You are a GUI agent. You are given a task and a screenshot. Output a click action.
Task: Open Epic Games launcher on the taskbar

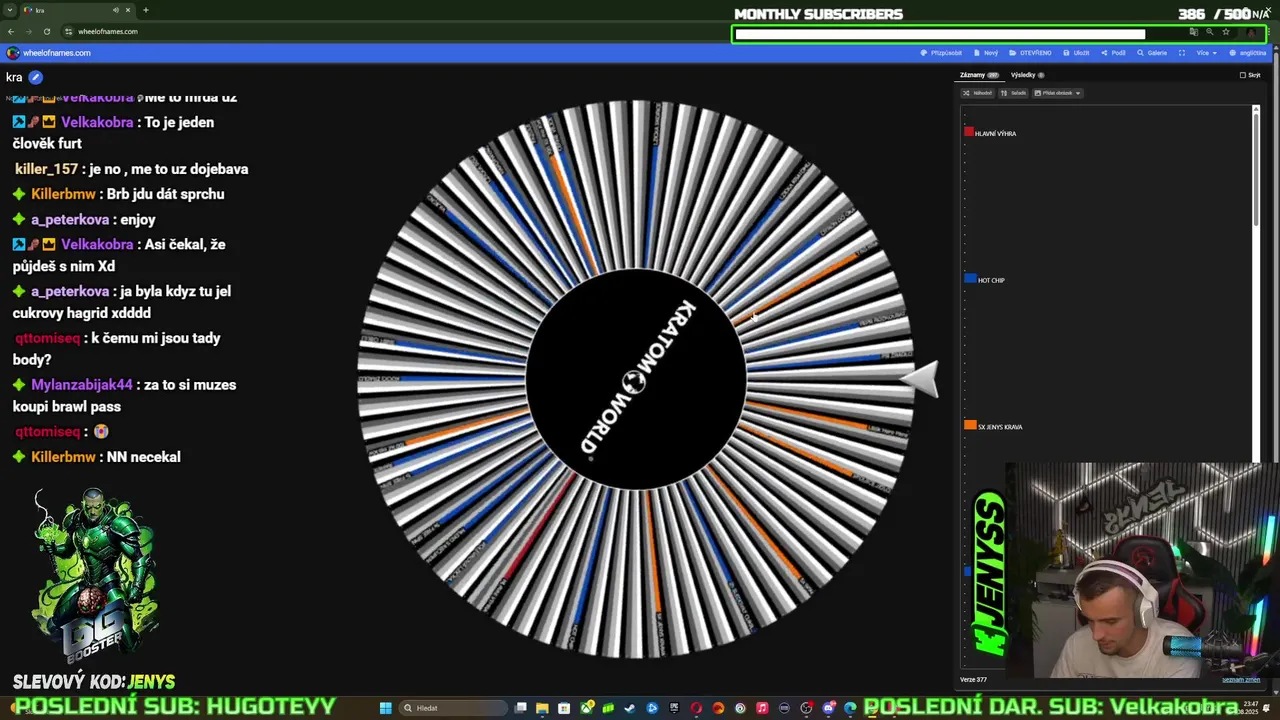click(x=674, y=708)
